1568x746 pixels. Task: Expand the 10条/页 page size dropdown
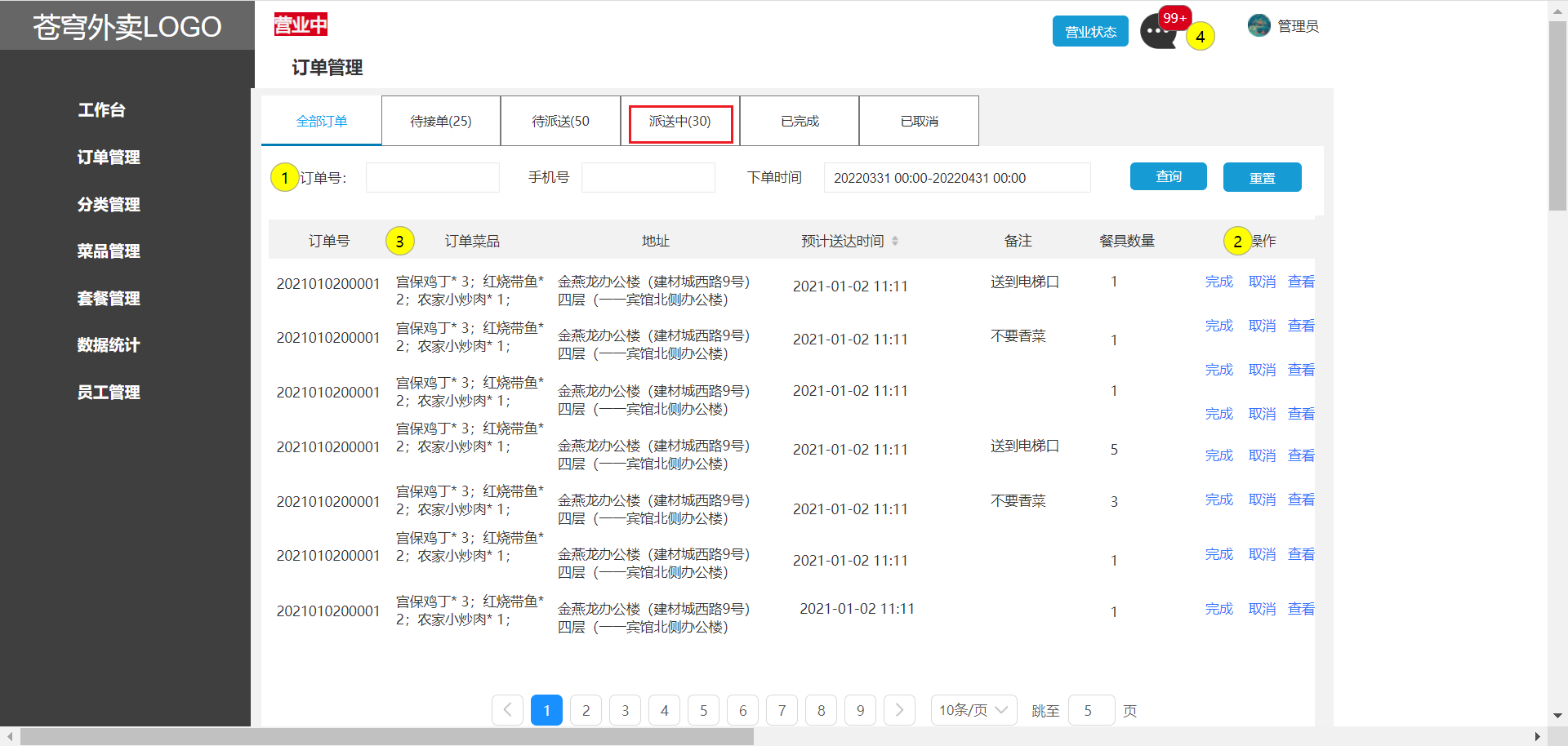pyautogui.click(x=973, y=710)
